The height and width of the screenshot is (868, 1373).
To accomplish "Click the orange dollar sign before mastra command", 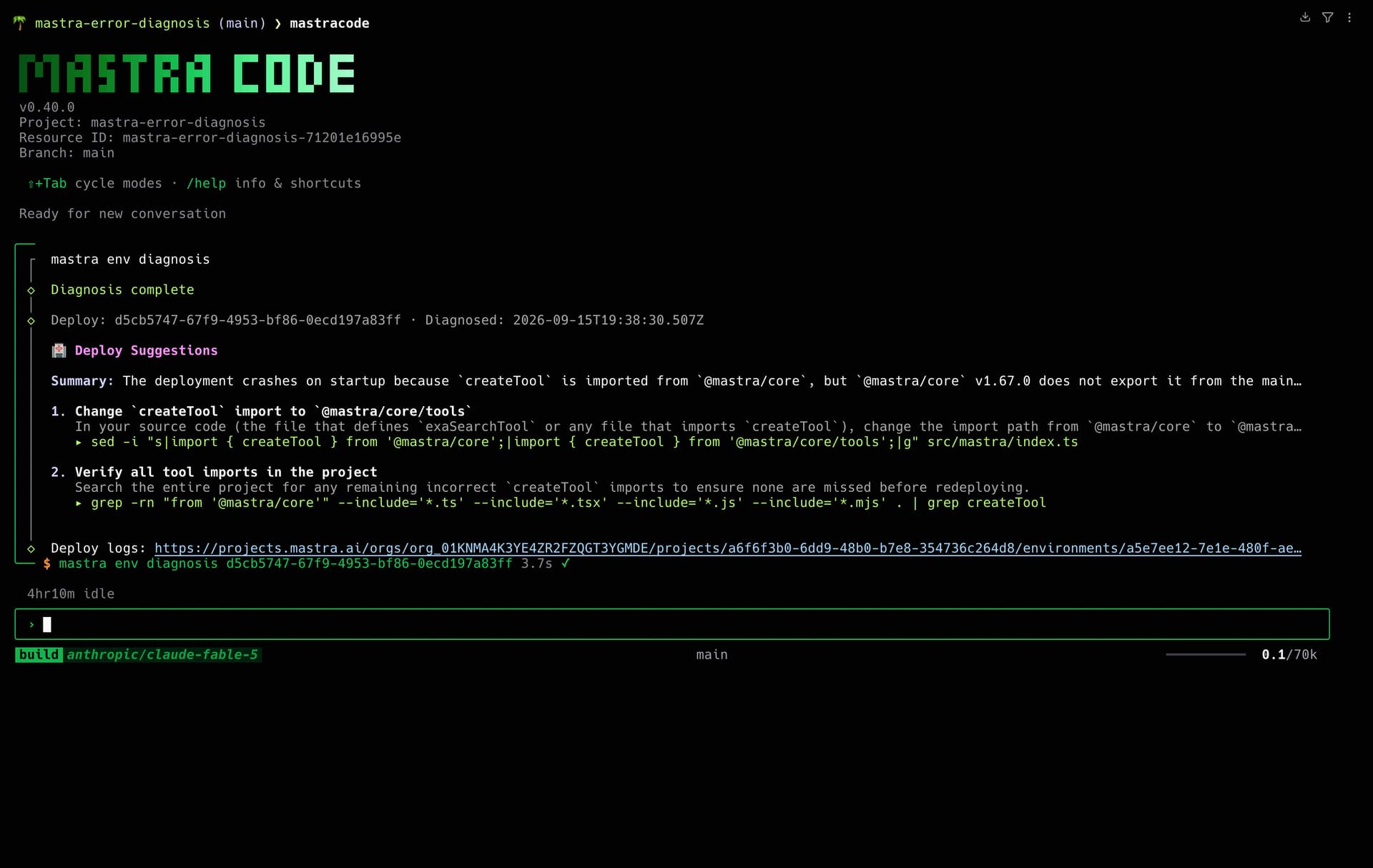I will [46, 564].
